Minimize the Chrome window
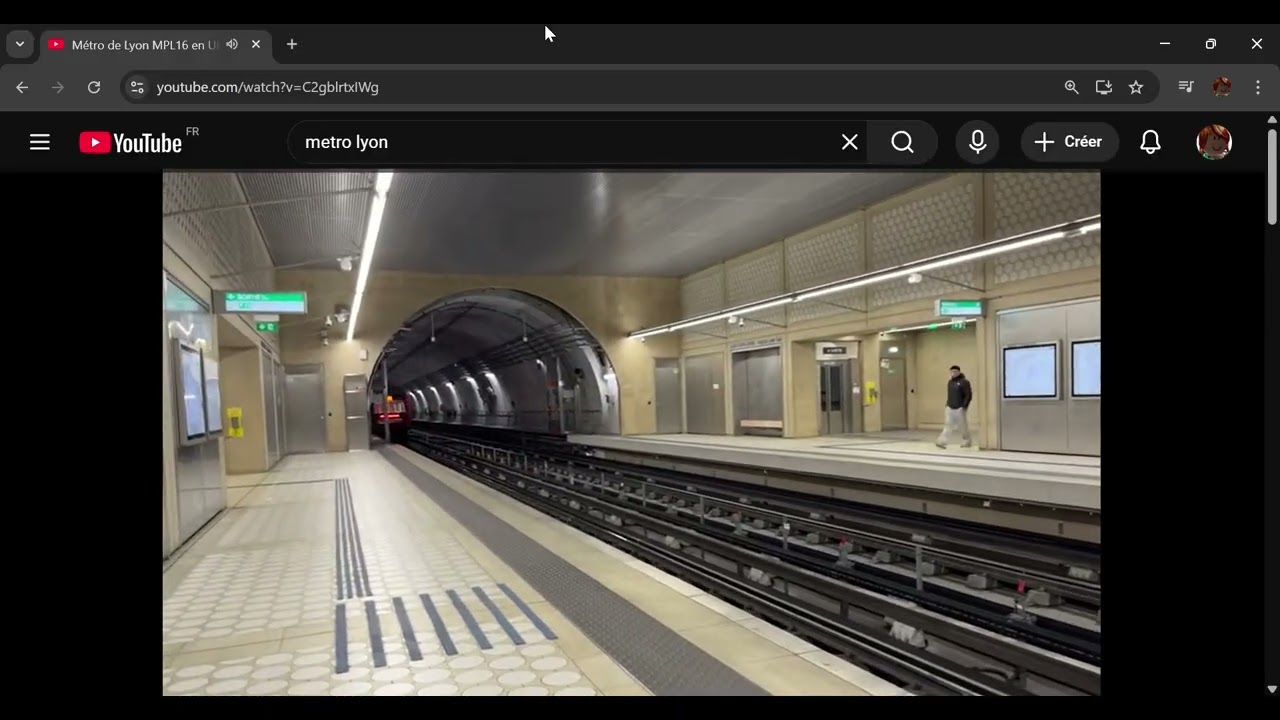This screenshot has height=720, width=1280. tap(1165, 44)
